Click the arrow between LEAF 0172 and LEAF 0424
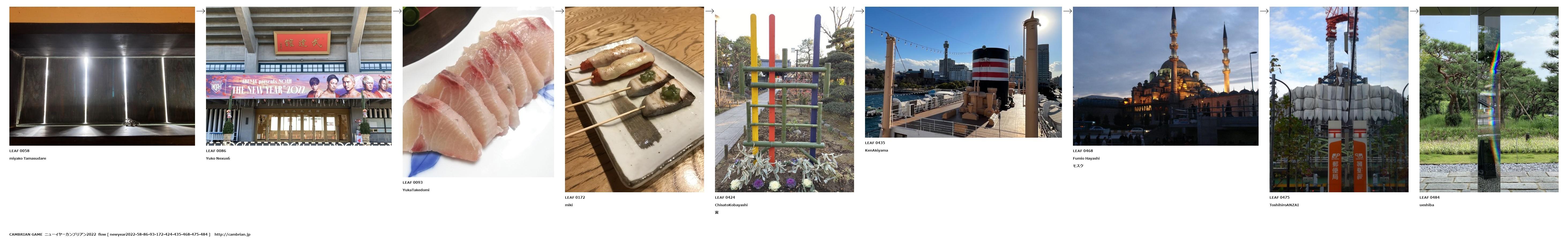1568x241 pixels. point(709,10)
